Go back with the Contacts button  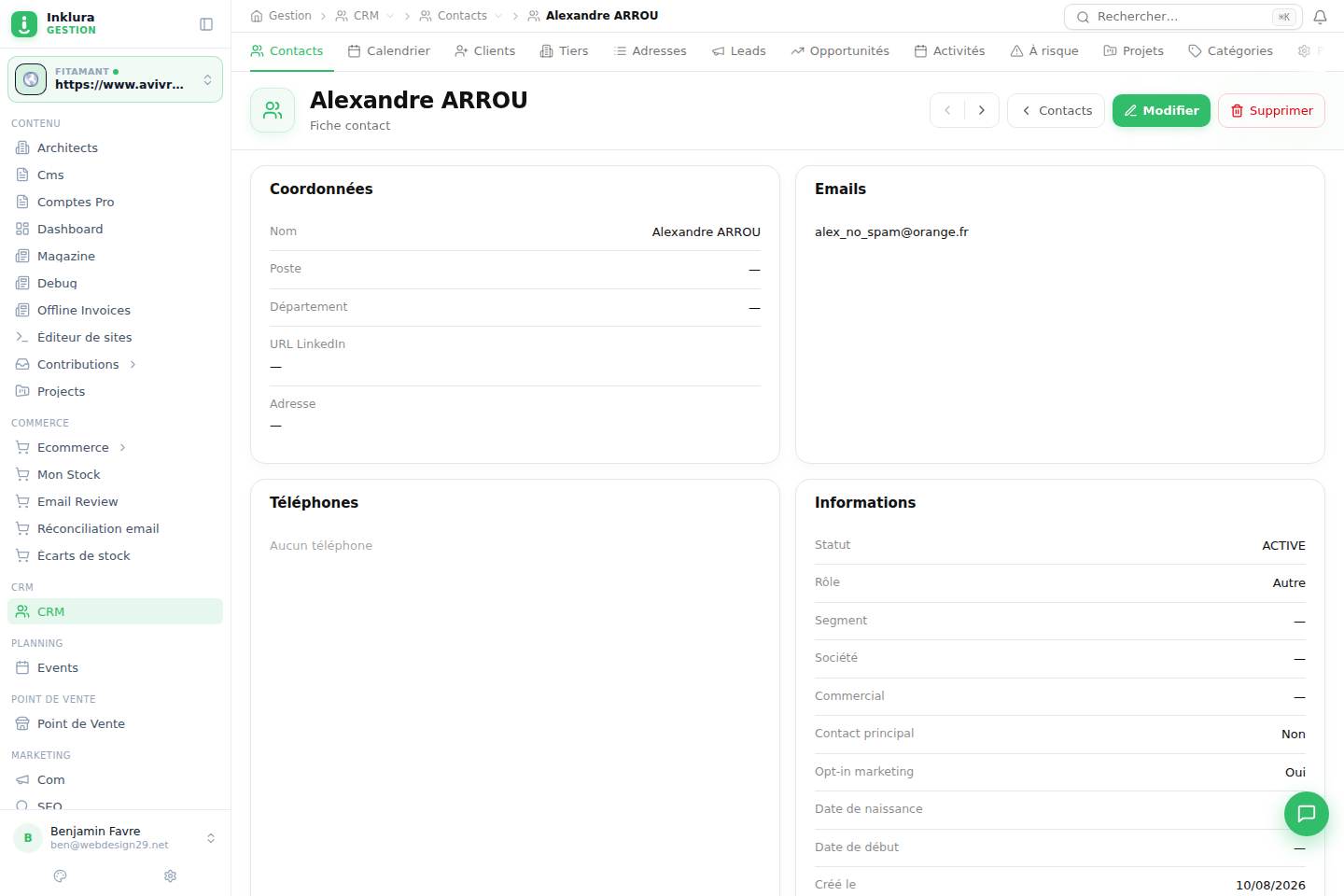1056,110
